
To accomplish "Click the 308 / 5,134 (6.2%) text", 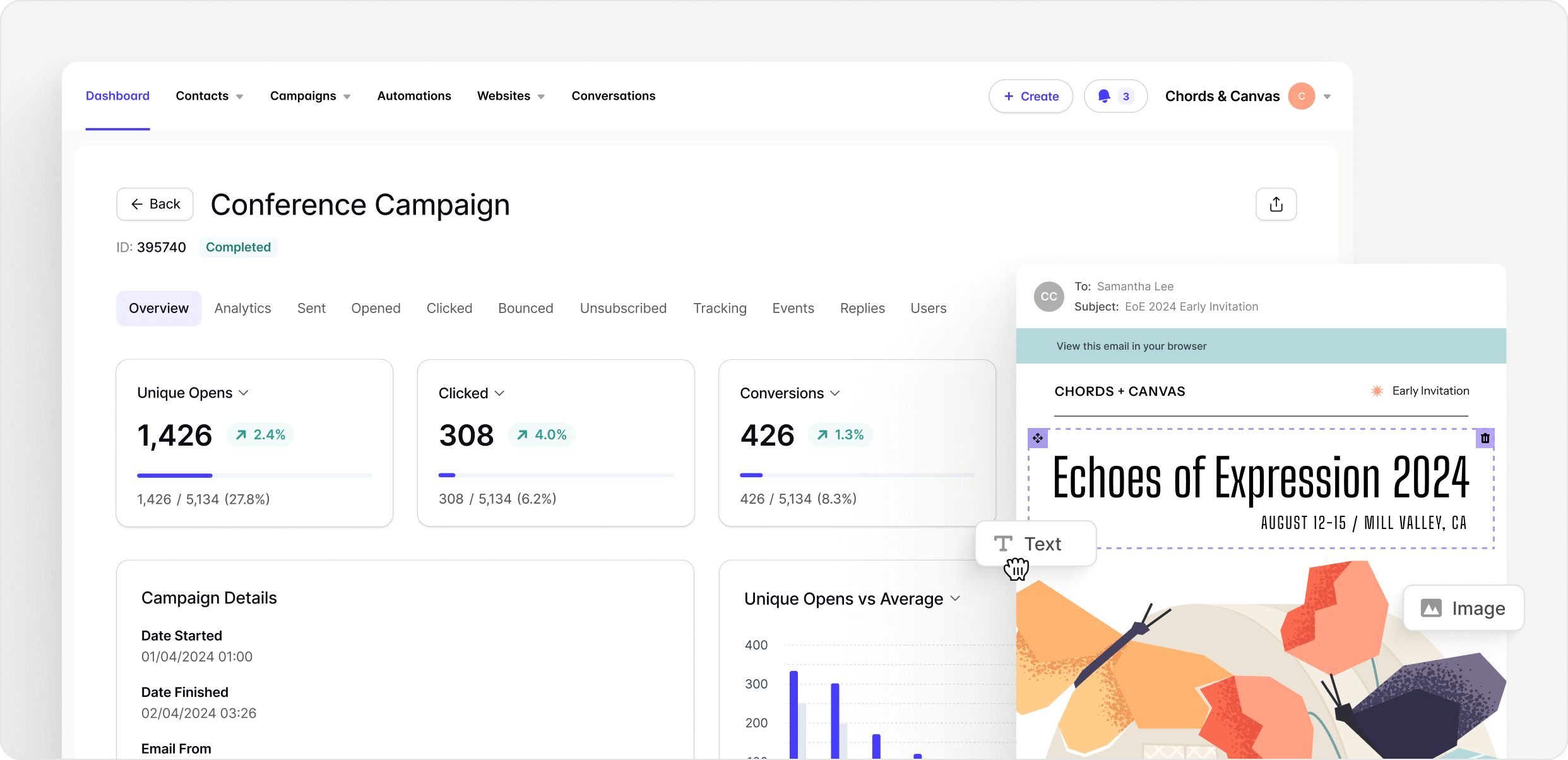I will 497,499.
